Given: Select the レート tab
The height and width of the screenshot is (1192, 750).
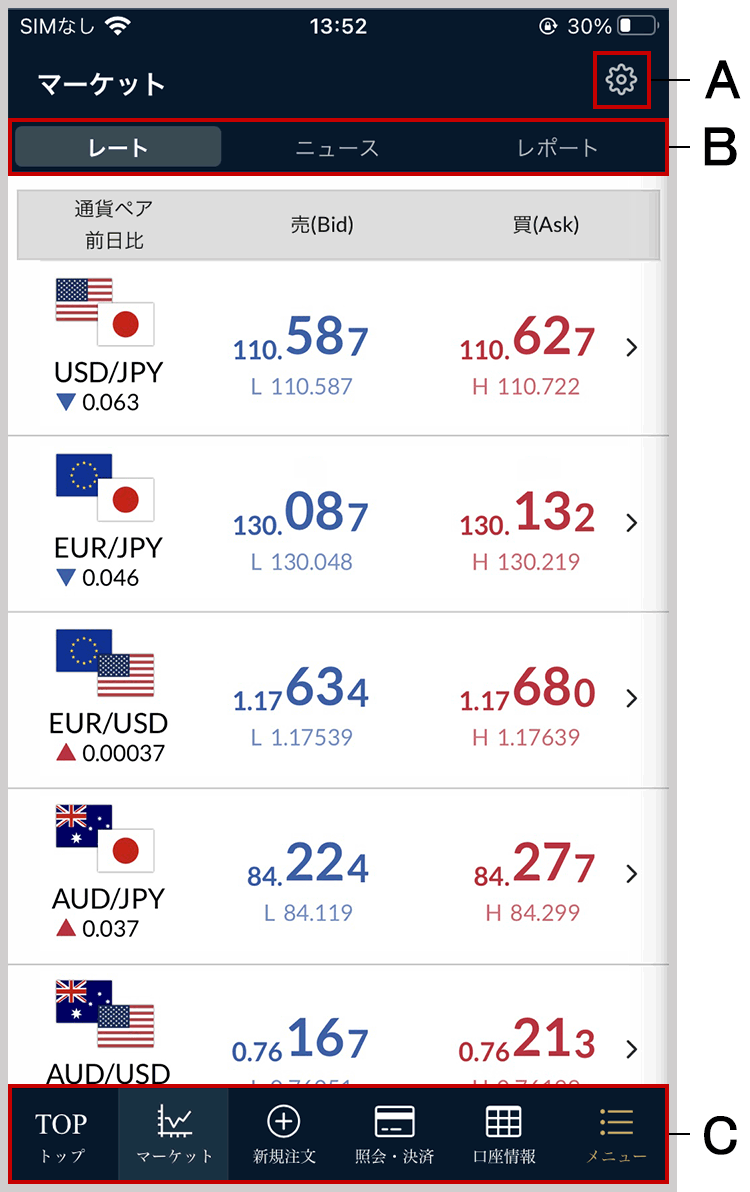Looking at the screenshot, I should click(x=119, y=147).
